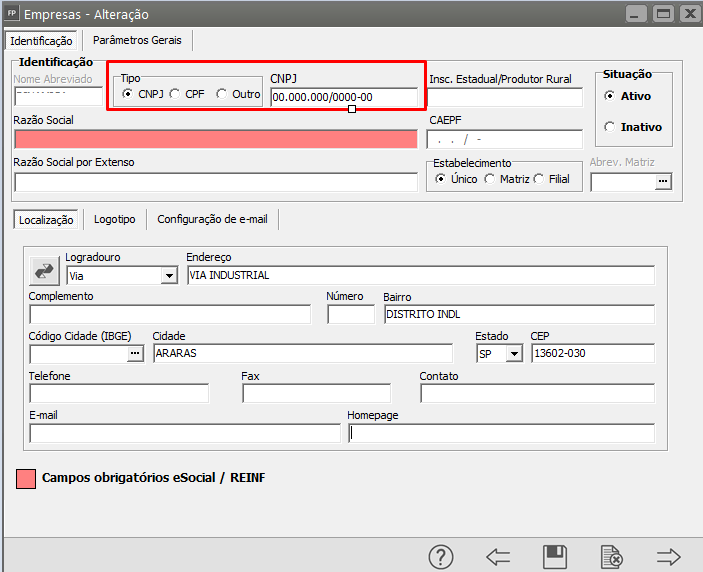Click the help question mark icon

pyautogui.click(x=442, y=557)
